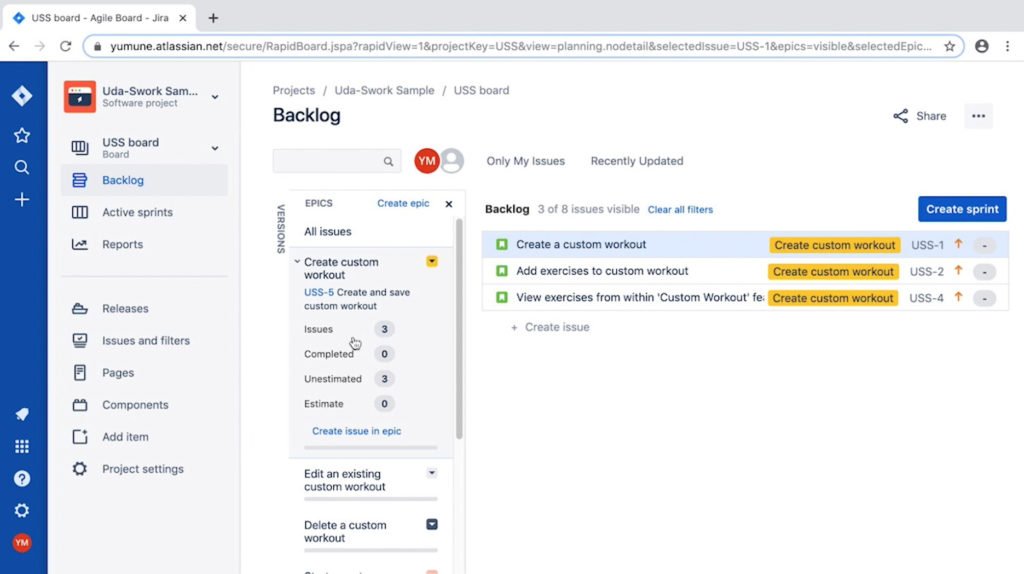Screen dimensions: 1024x574
Task: Open Project settings in sidebar
Action: click(x=145, y=469)
